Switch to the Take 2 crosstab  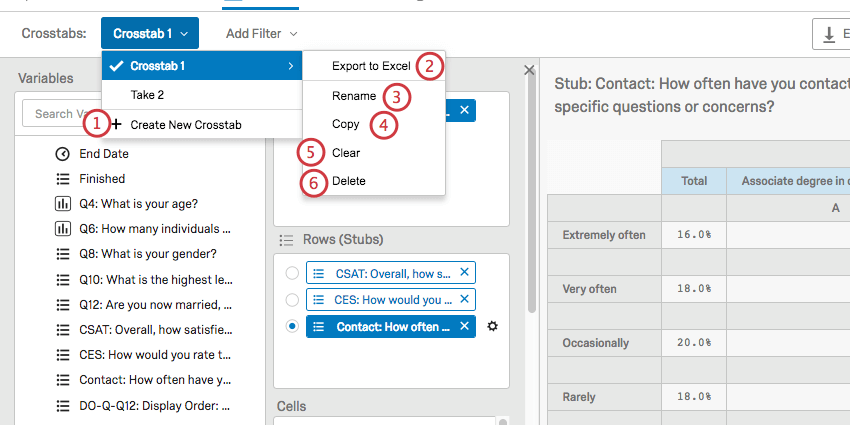[147, 95]
